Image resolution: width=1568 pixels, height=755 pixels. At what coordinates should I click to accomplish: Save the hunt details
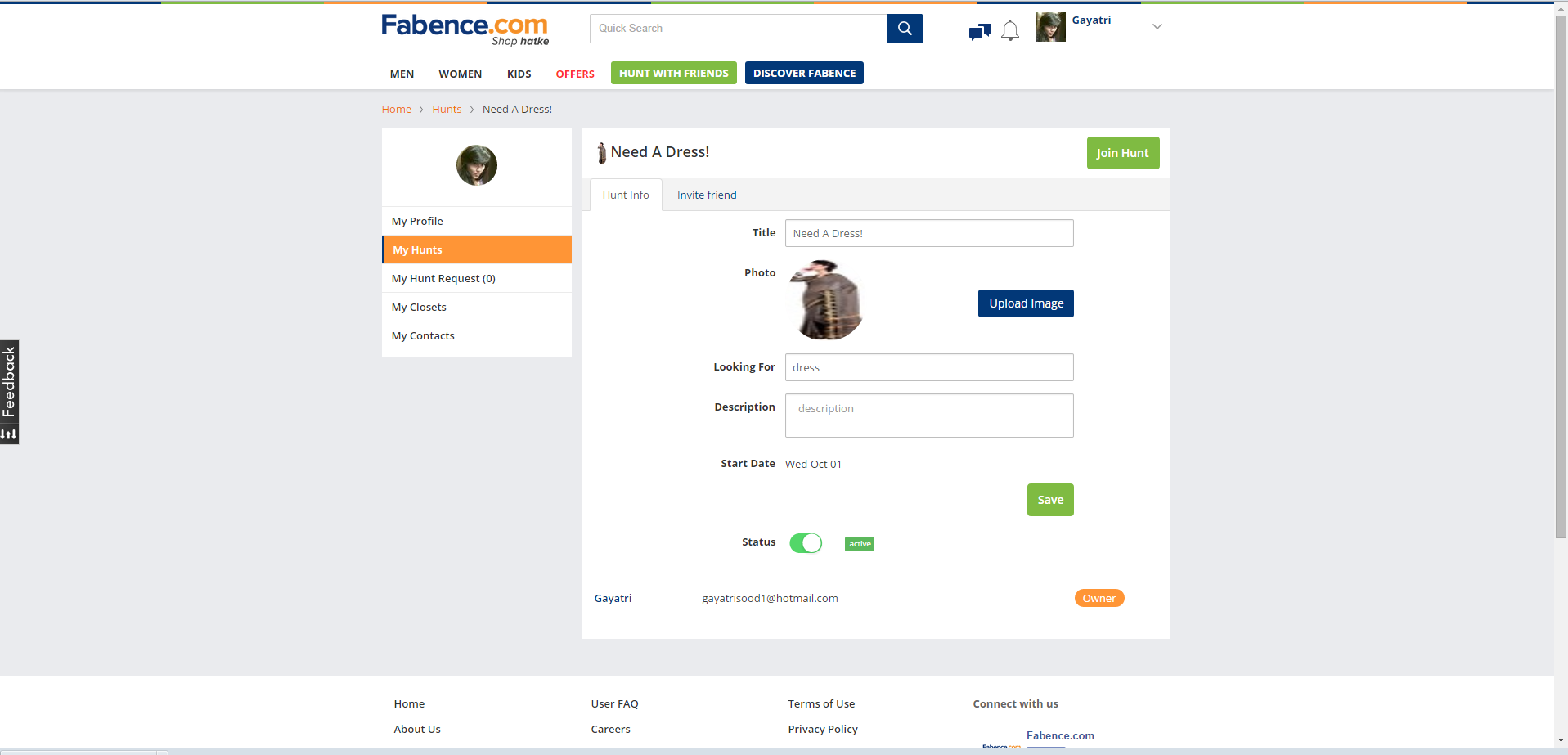coord(1049,500)
